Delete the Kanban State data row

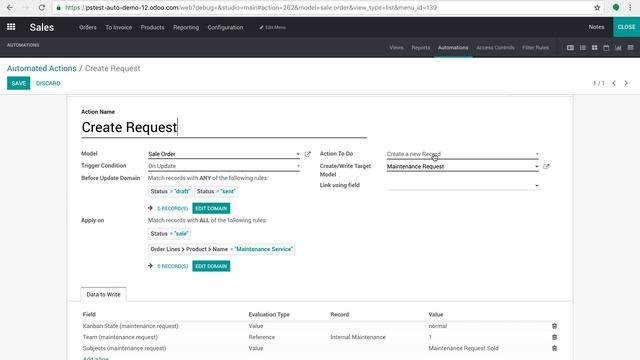[554, 326]
